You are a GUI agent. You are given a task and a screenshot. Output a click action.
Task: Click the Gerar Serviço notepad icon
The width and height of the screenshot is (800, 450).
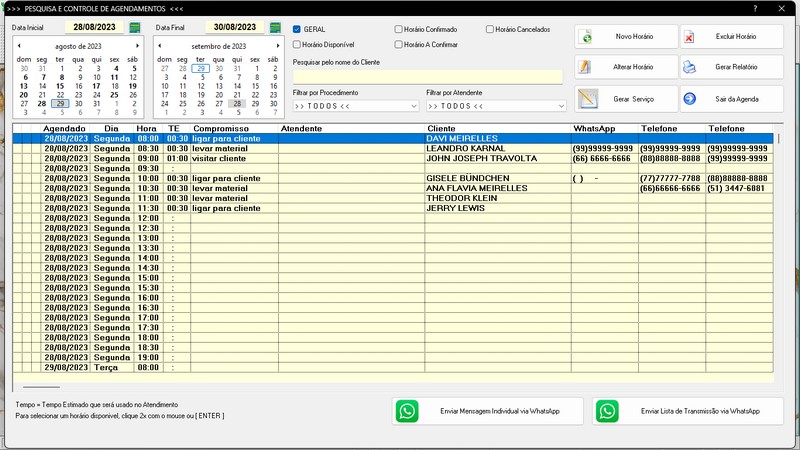click(x=587, y=98)
